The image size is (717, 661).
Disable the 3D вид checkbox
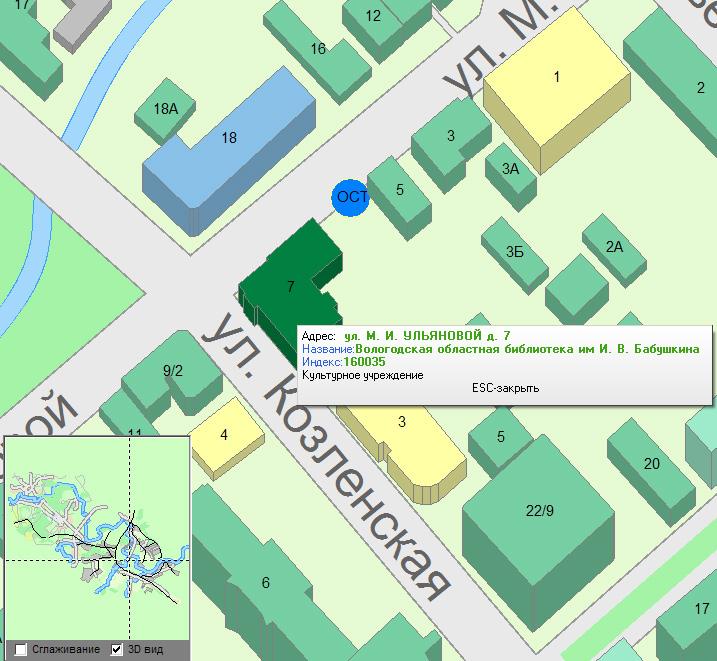pyautogui.click(x=117, y=649)
